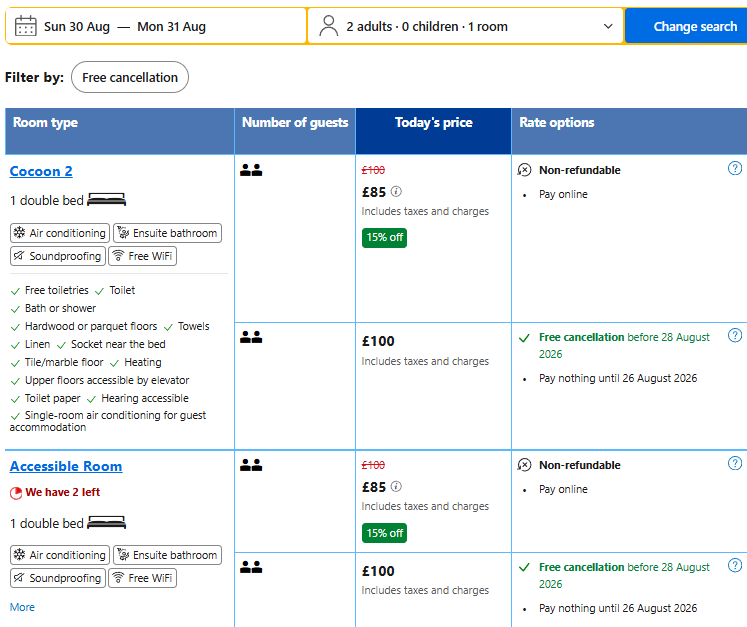Click the We have 2 left notice
Screen dimensions: 747x627
coord(62,492)
